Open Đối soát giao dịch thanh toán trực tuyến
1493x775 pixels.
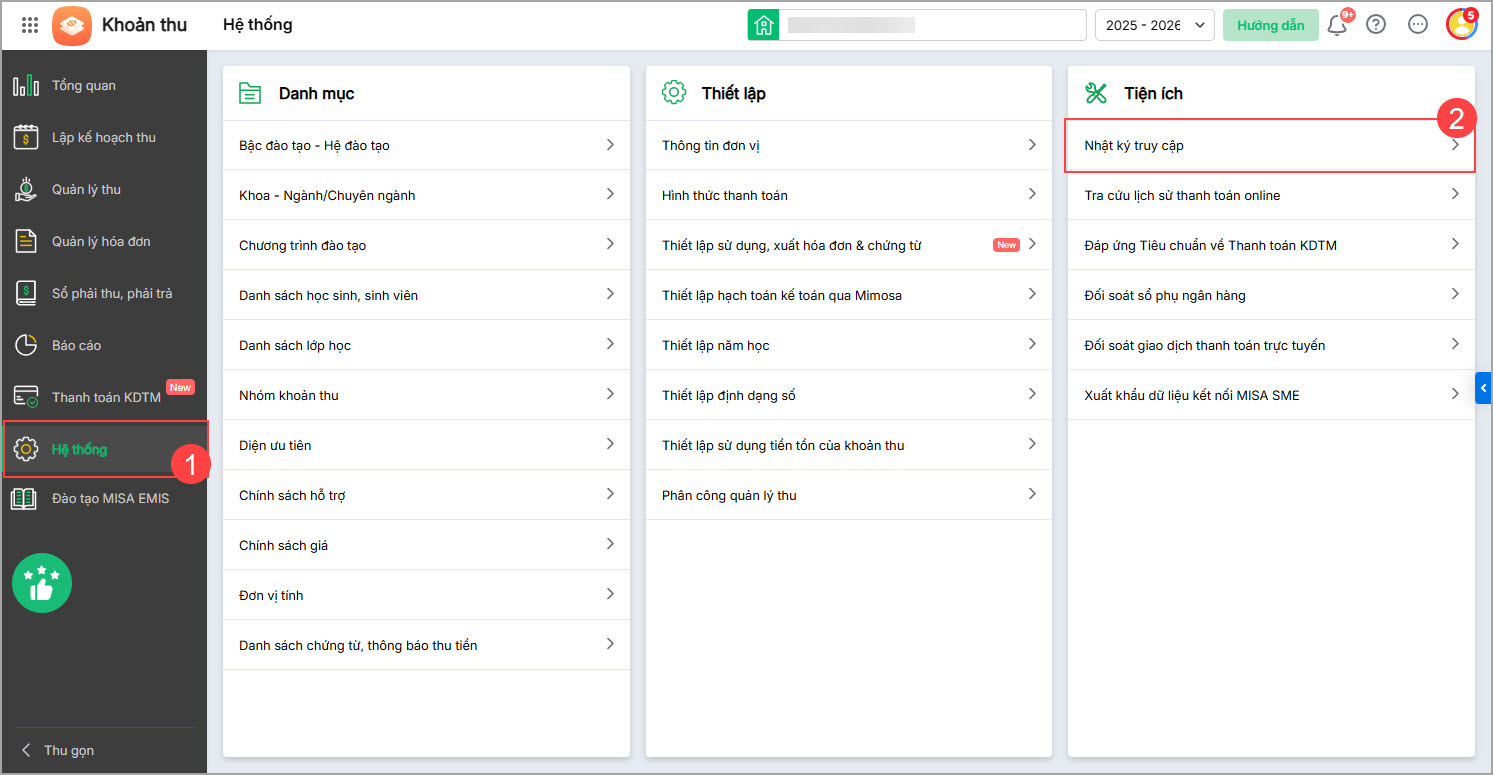click(1271, 345)
